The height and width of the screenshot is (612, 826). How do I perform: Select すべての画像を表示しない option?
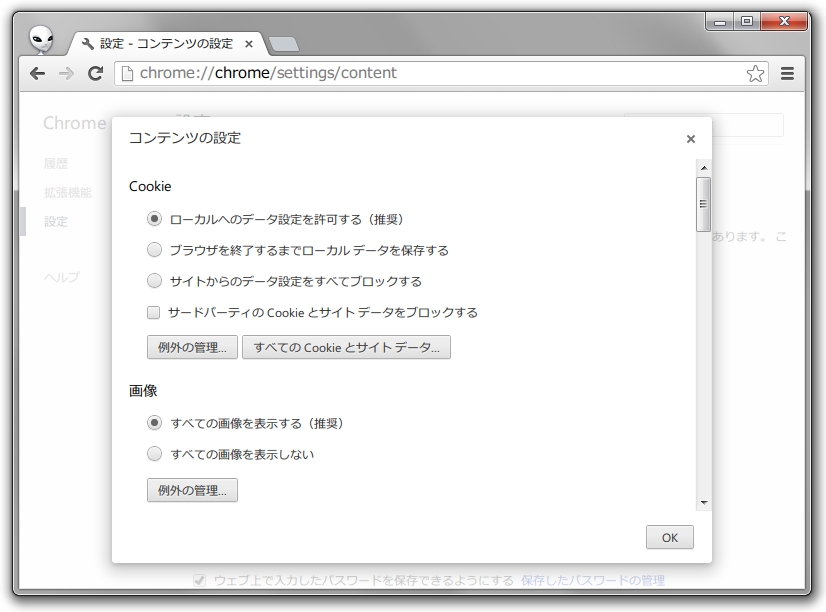point(154,453)
